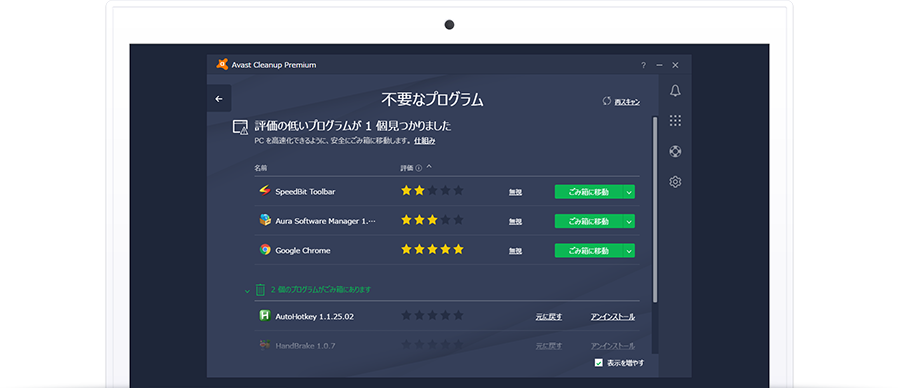Select the AutoHotkey 1.1.25.02 row text

pyautogui.click(x=314, y=316)
